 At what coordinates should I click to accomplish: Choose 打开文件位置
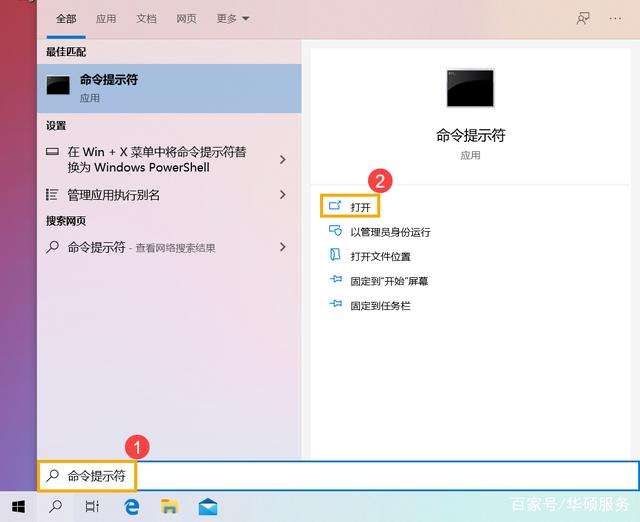pyautogui.click(x=370, y=256)
